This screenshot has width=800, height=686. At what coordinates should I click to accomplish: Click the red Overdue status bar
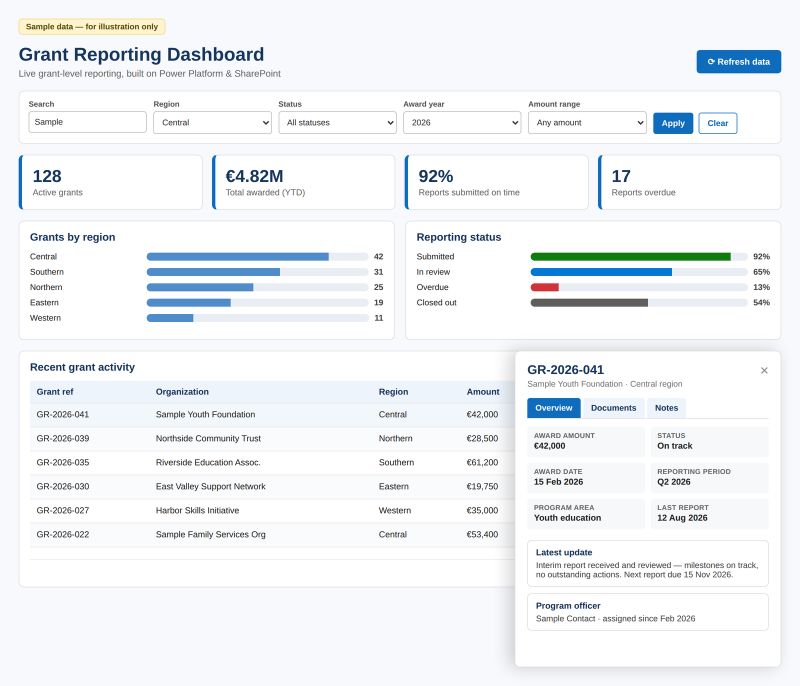point(544,287)
